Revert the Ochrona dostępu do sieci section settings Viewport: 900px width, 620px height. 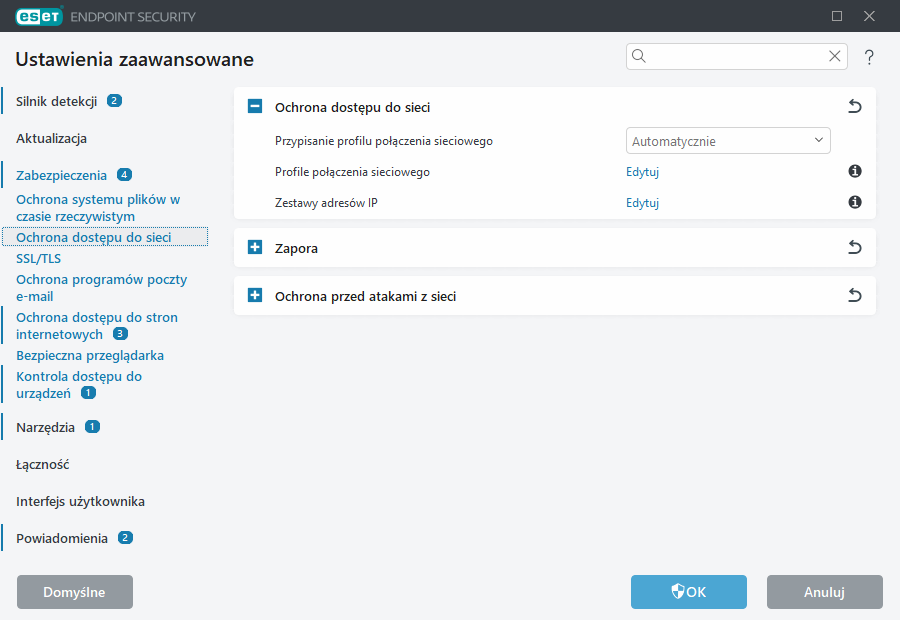coord(854,107)
